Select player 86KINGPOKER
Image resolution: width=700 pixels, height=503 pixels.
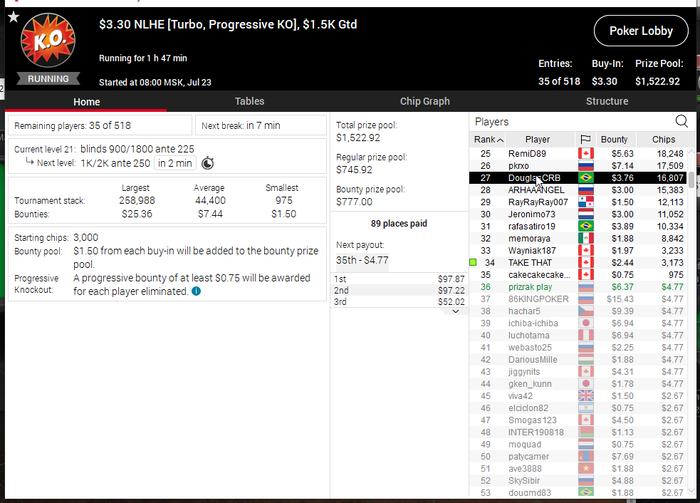click(x=538, y=299)
